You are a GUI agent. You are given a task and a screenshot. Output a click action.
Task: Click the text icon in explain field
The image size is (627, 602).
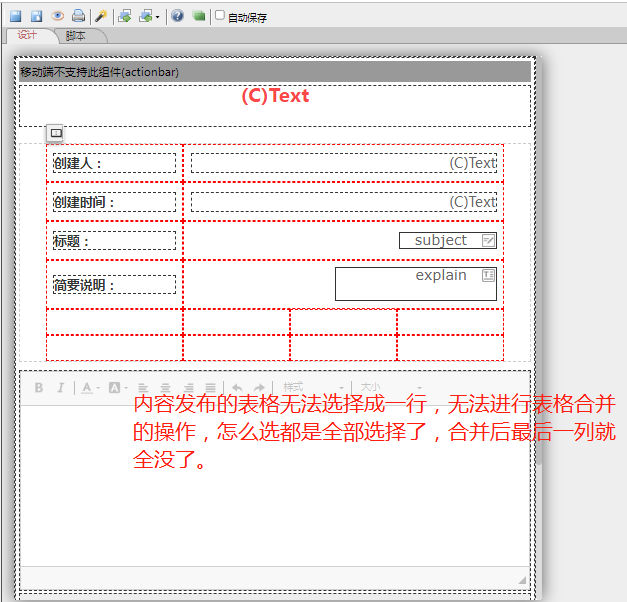pos(488,275)
